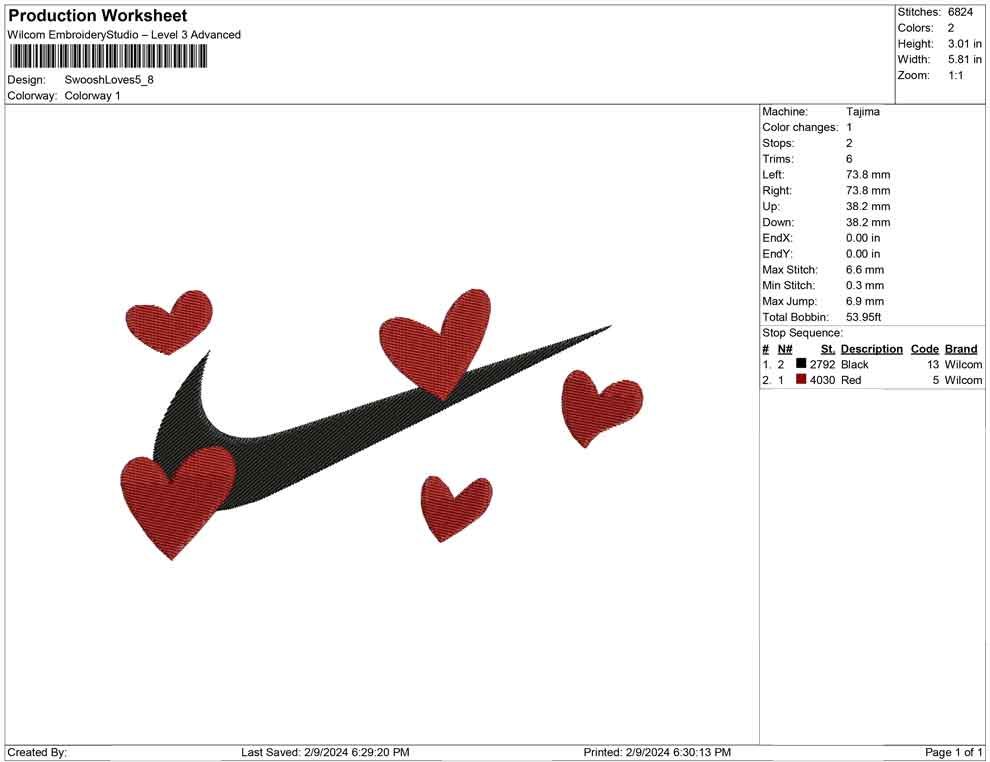Image resolution: width=990 pixels, height=762 pixels.
Task: Click the 'Description' column header
Action: click(871, 349)
